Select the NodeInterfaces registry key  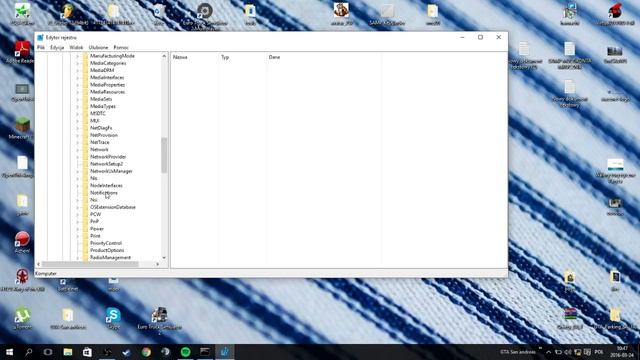pos(106,185)
